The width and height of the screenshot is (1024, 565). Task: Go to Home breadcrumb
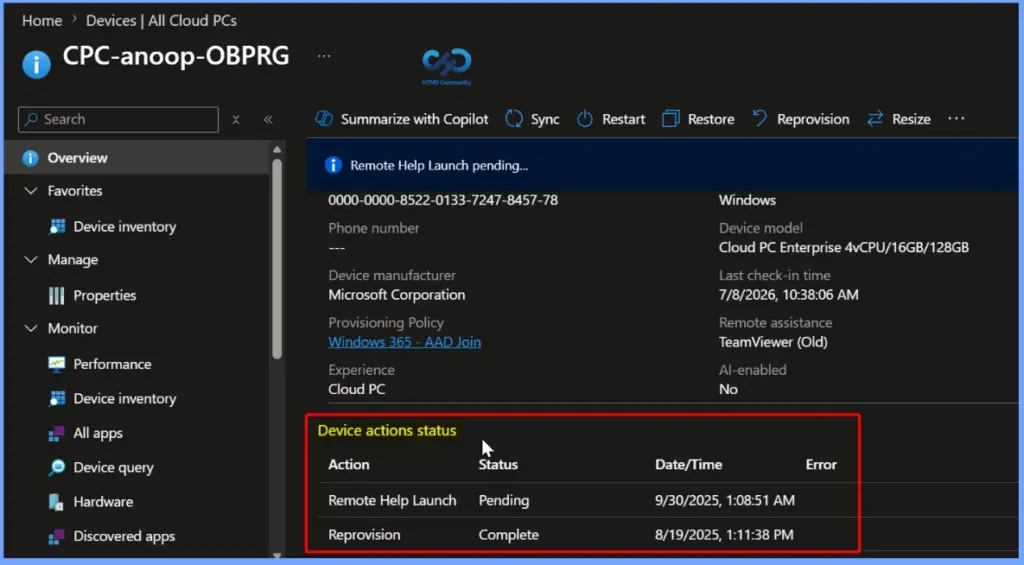click(42, 21)
